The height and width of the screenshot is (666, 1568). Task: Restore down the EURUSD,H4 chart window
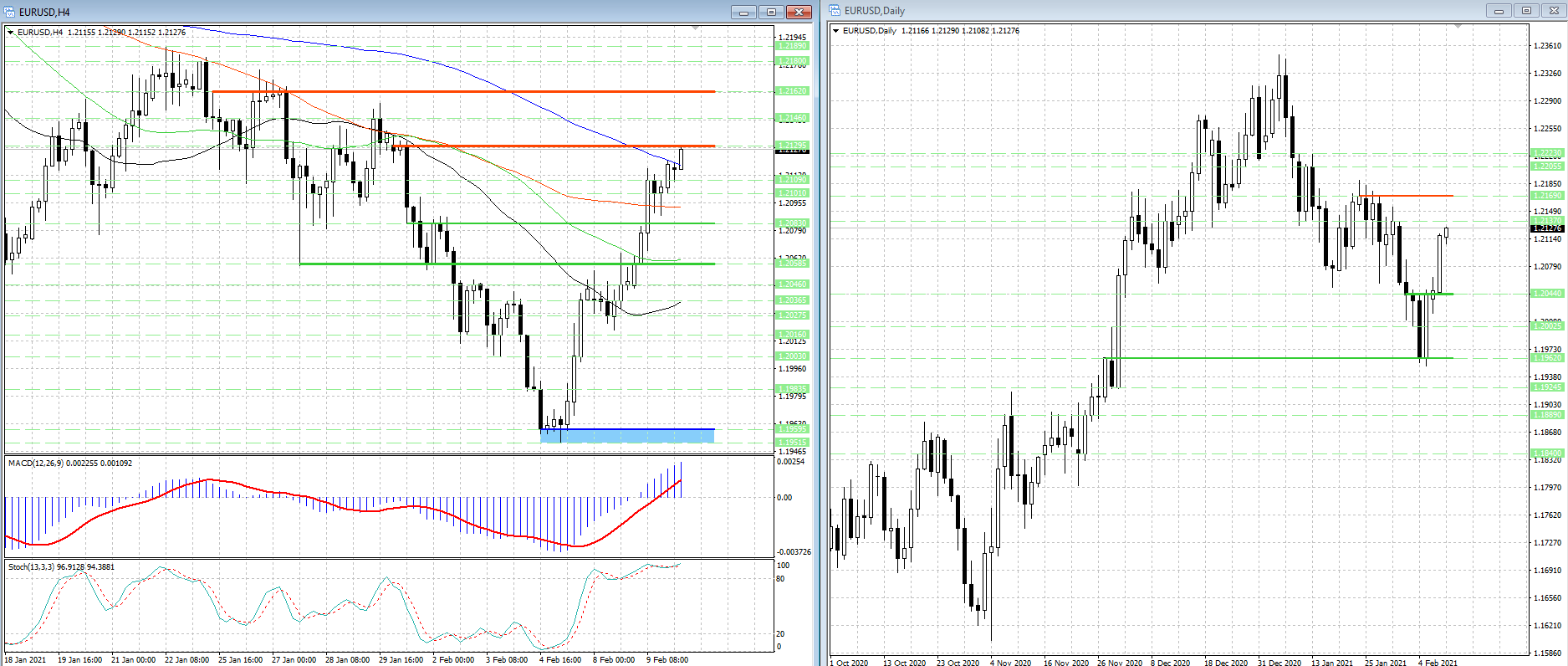771,12
